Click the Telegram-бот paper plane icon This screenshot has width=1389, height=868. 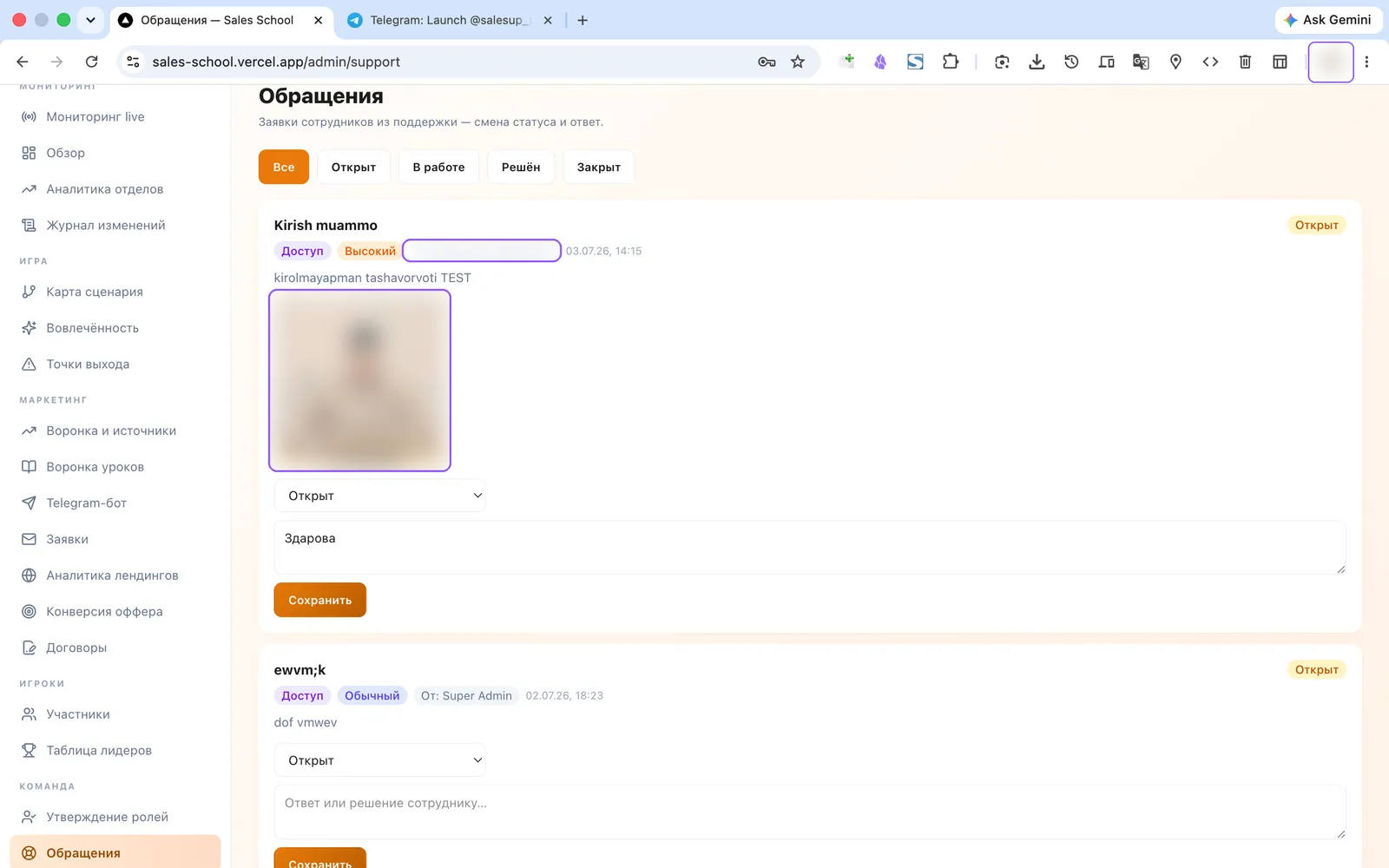[x=29, y=503]
